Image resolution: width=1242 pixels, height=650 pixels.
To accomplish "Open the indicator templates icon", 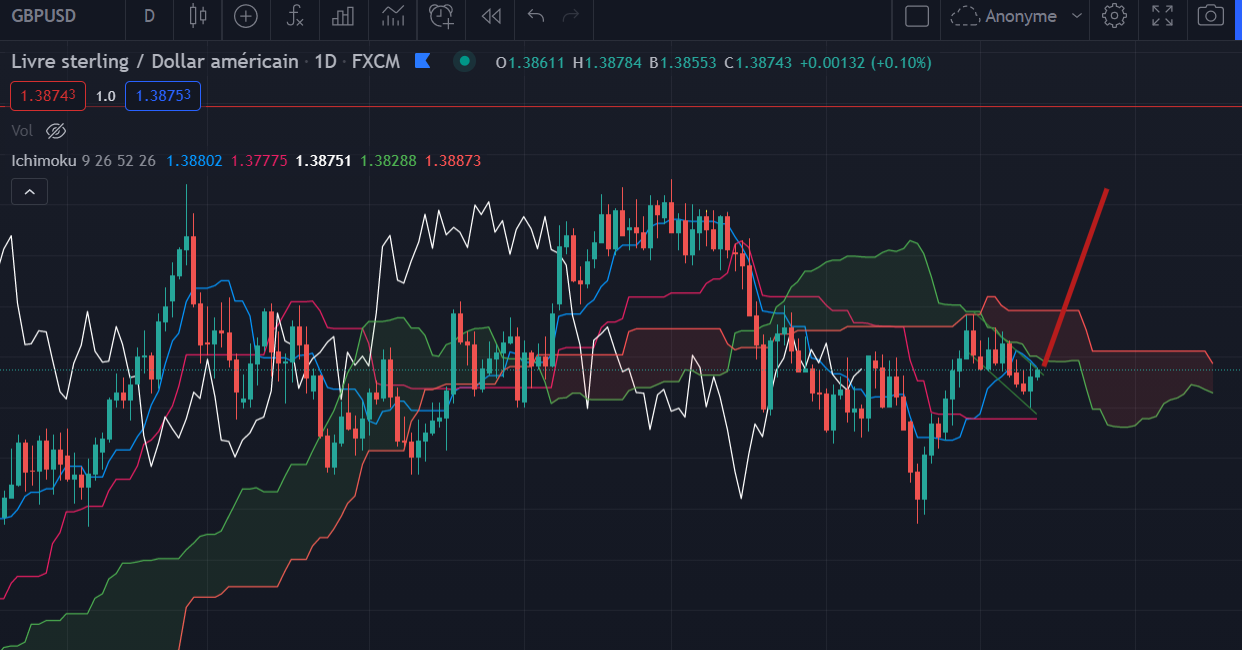I will [392, 16].
